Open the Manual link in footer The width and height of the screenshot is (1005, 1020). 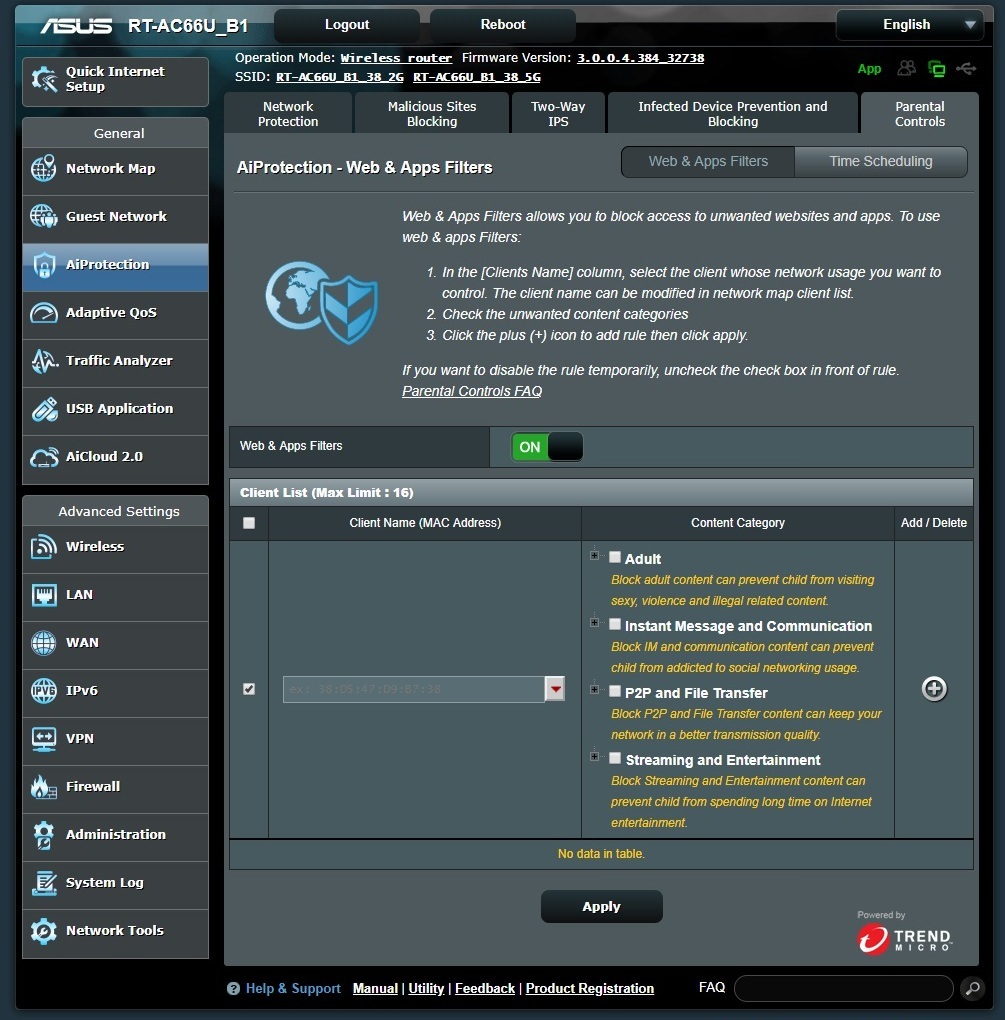(375, 989)
